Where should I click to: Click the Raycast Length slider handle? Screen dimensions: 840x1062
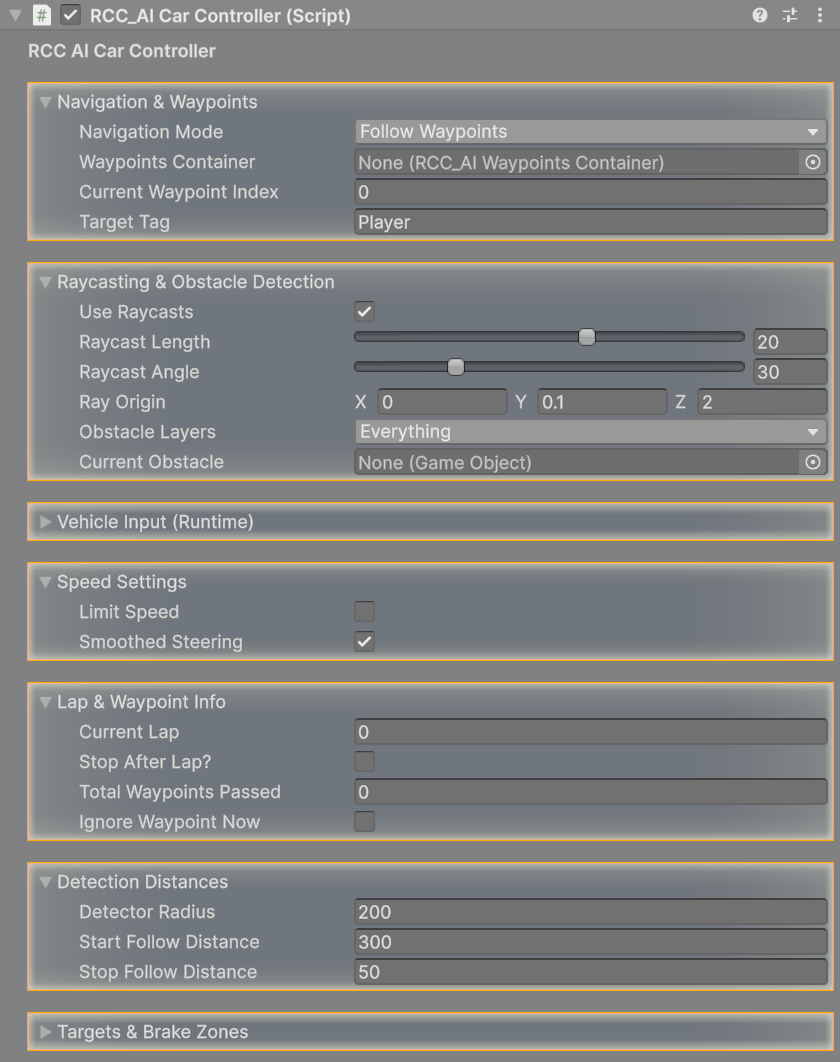(x=587, y=337)
